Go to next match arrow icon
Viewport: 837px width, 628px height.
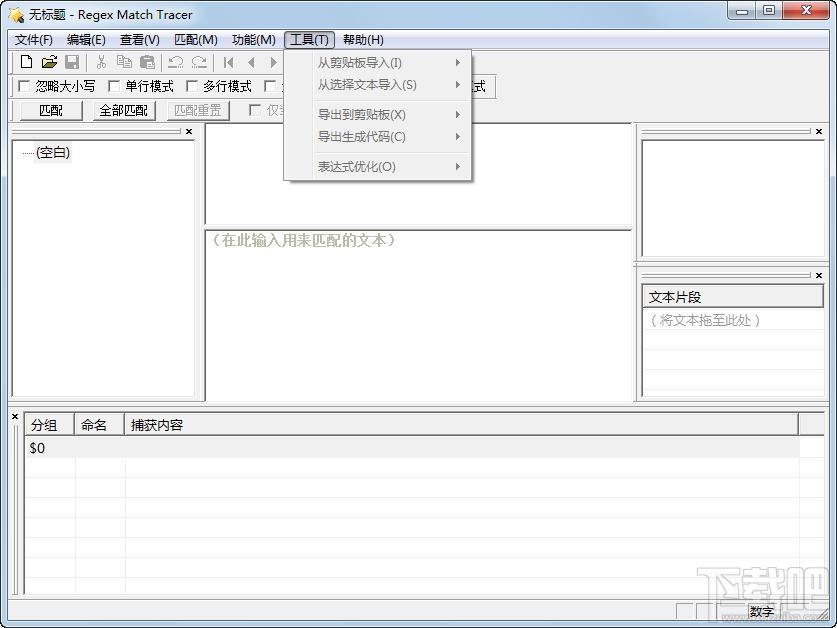pos(273,62)
